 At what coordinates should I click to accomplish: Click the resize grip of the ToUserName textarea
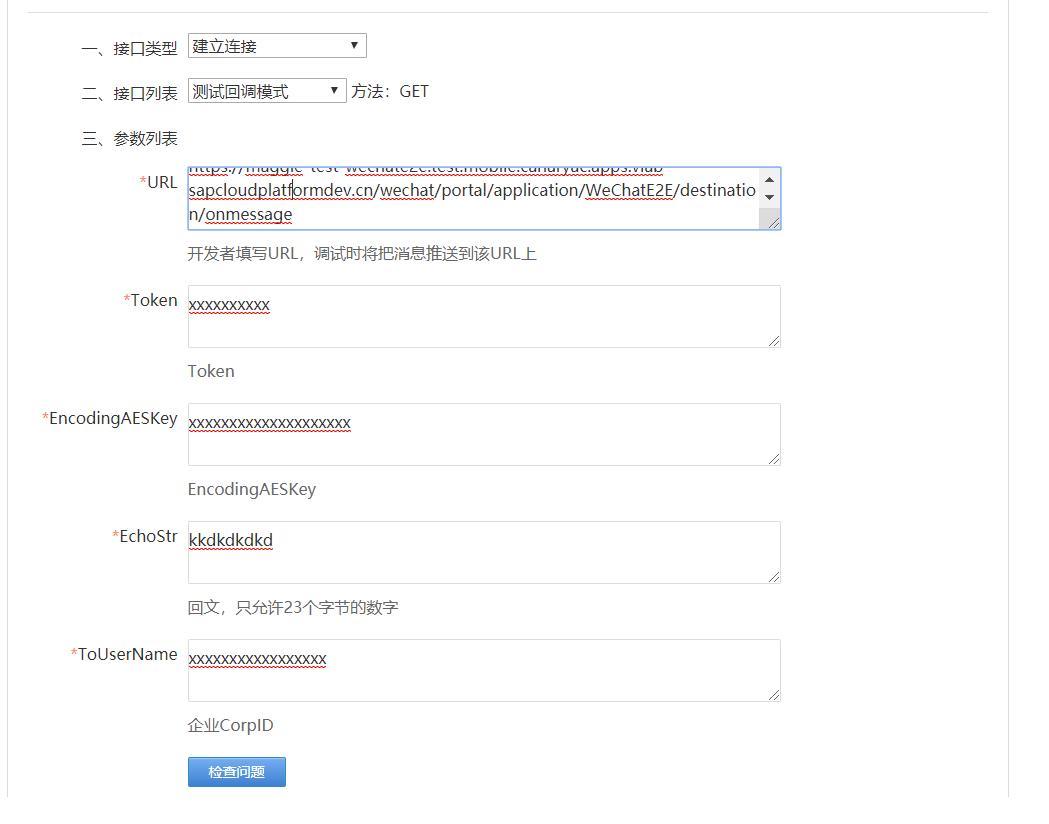click(774, 697)
